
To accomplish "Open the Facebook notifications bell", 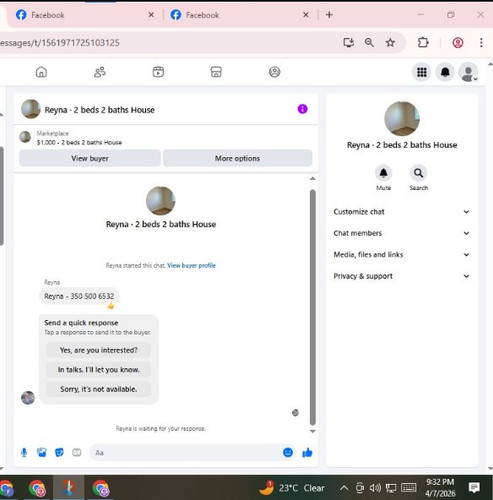I will (445, 72).
